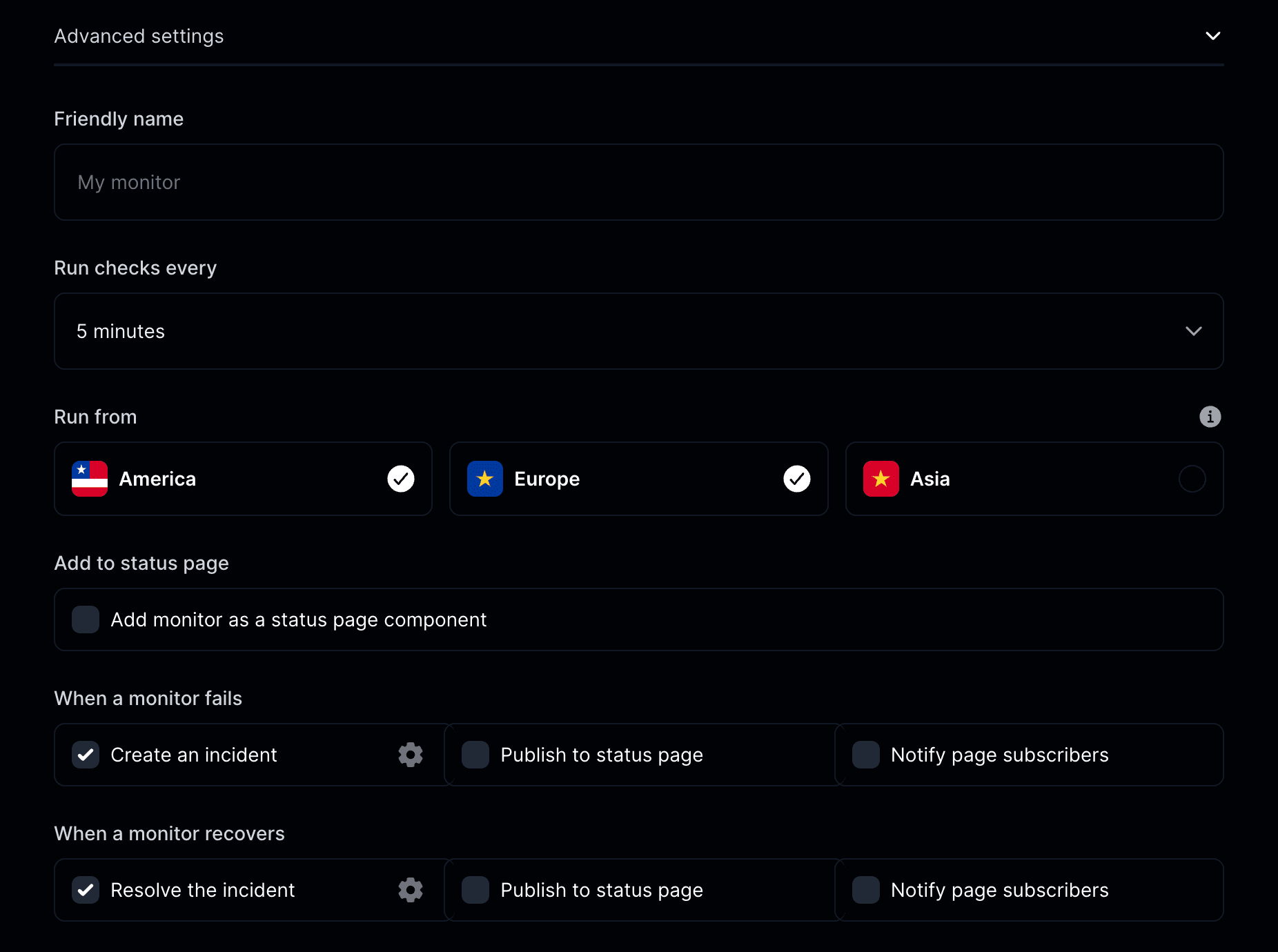The image size is (1278, 952).
Task: Click the Friendly name input field
Action: (638, 182)
